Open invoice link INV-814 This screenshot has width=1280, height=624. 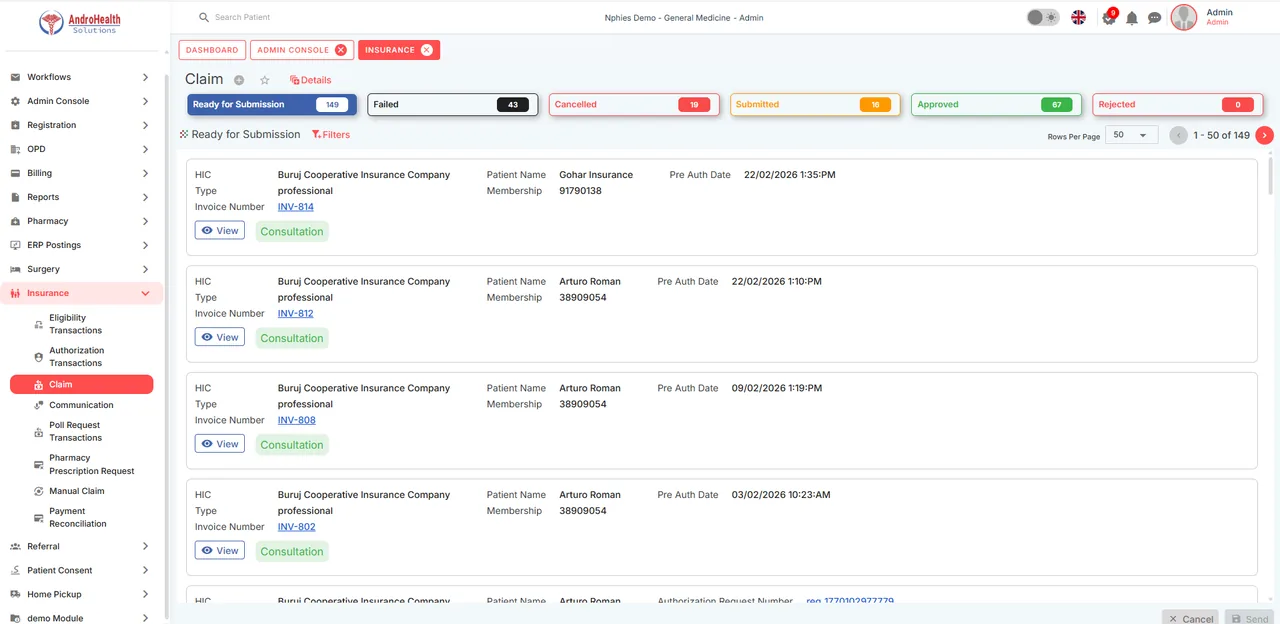click(296, 207)
